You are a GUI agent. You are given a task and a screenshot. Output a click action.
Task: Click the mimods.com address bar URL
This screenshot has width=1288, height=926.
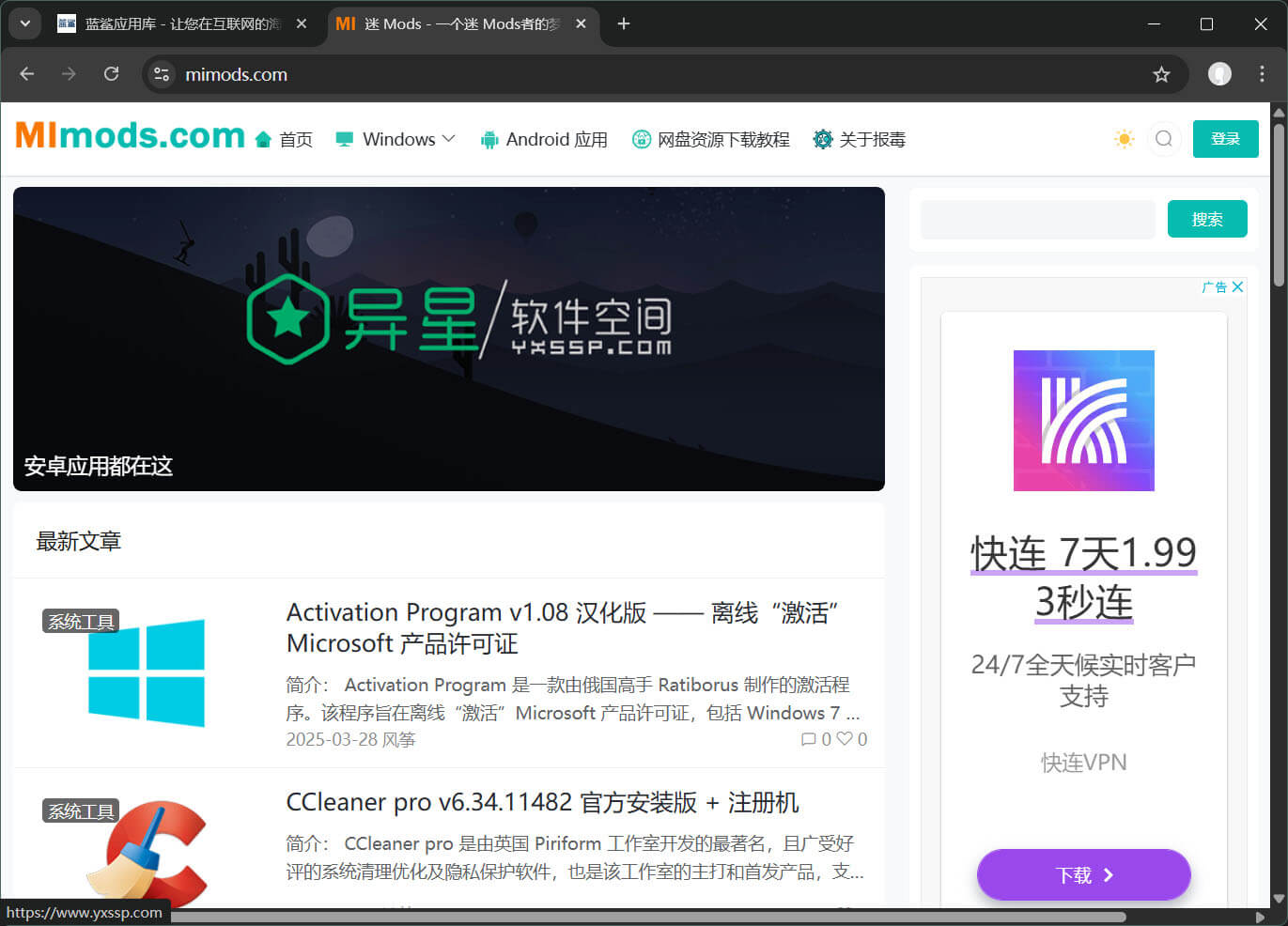click(x=236, y=74)
